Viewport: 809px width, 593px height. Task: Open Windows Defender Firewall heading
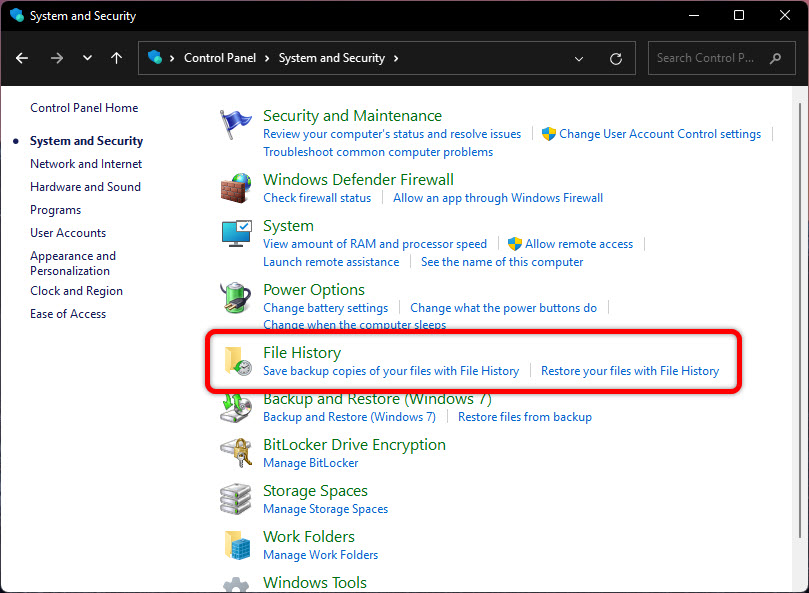(x=359, y=180)
